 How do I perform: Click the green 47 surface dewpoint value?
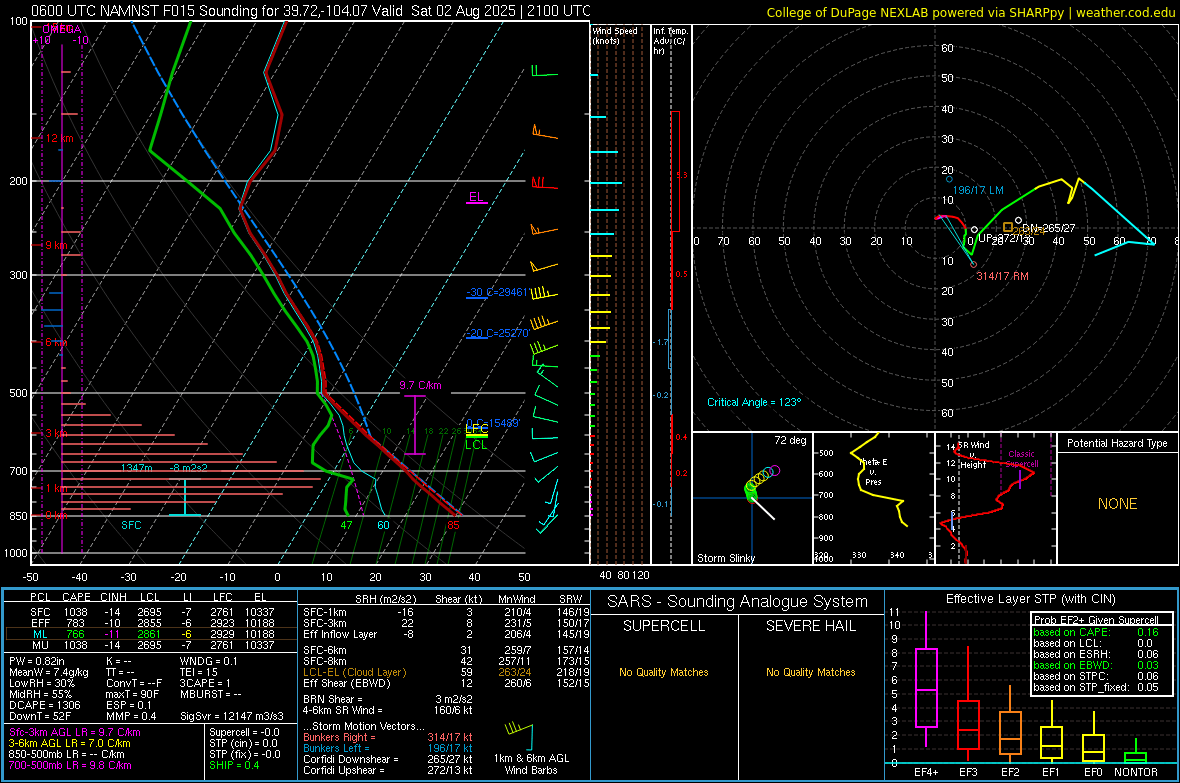tap(346, 526)
